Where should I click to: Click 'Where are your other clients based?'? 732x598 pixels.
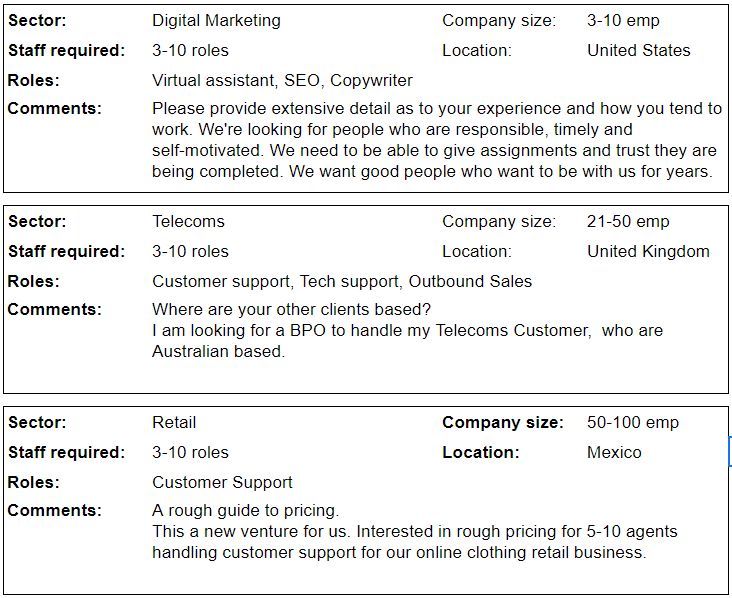291,310
